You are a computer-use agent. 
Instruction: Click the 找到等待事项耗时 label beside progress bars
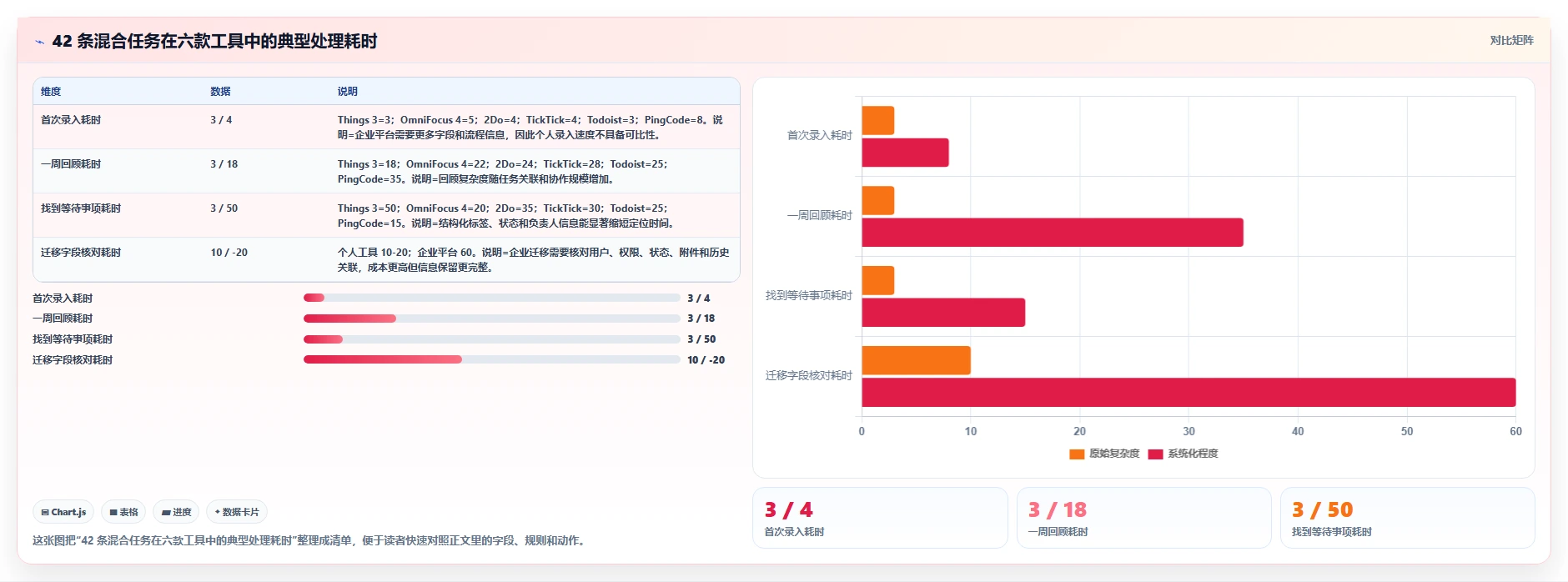(73, 339)
